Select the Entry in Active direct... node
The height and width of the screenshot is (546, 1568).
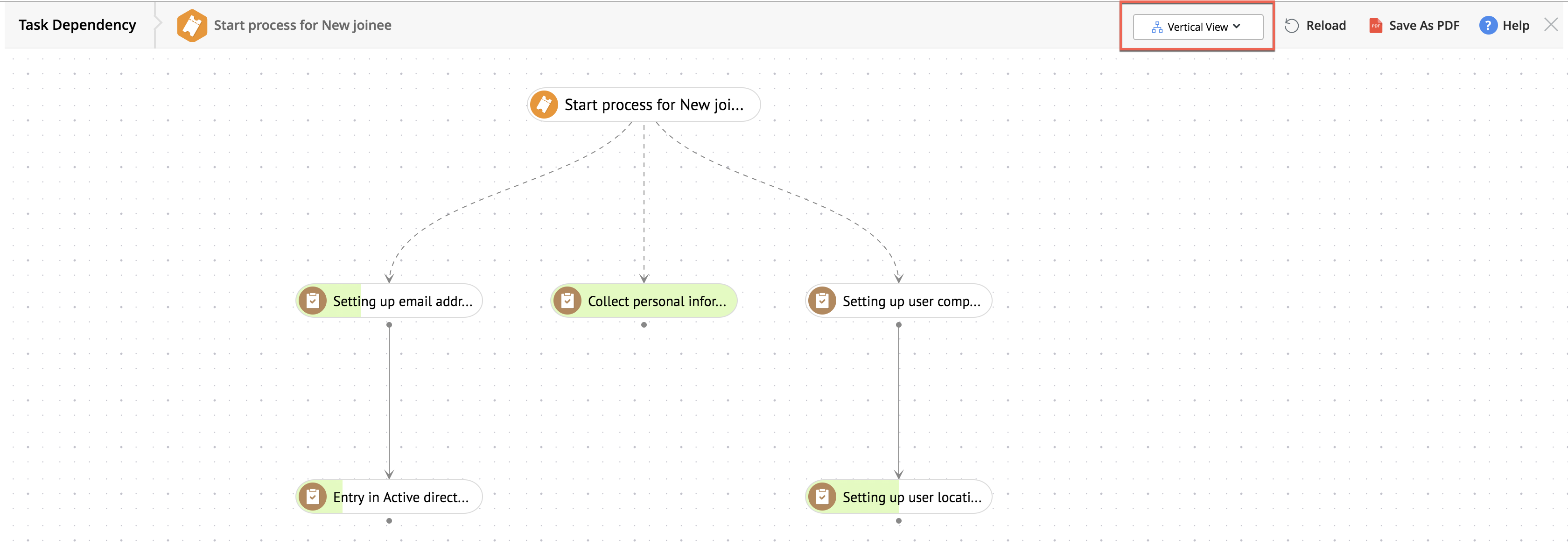click(x=389, y=497)
